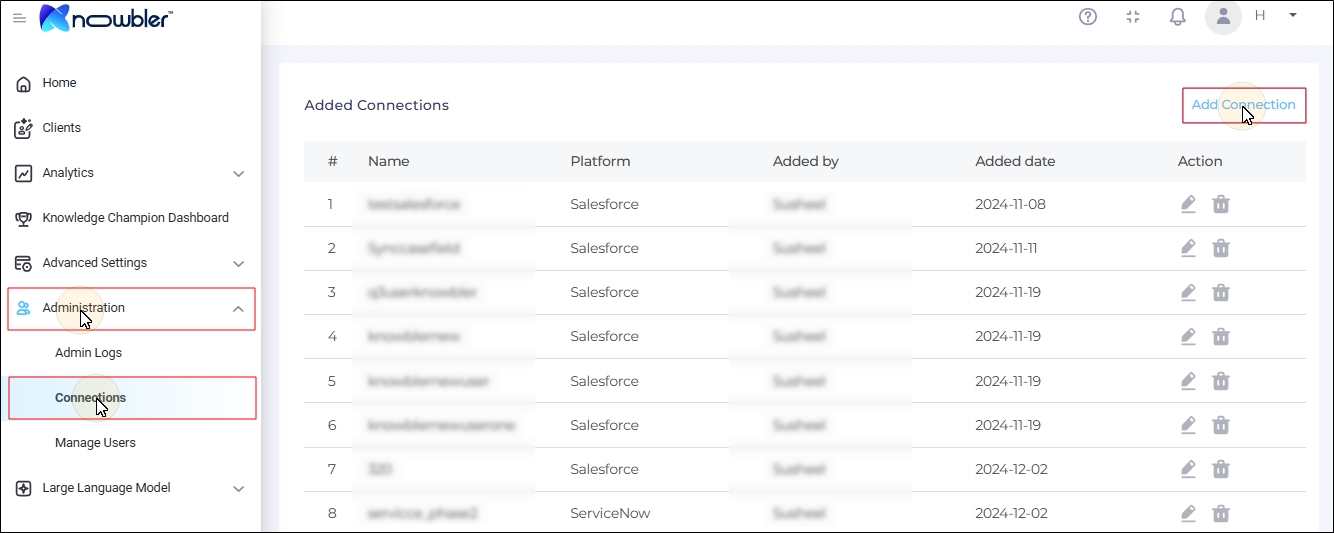
Task: Edit the connection in row 1
Action: pos(1188,204)
